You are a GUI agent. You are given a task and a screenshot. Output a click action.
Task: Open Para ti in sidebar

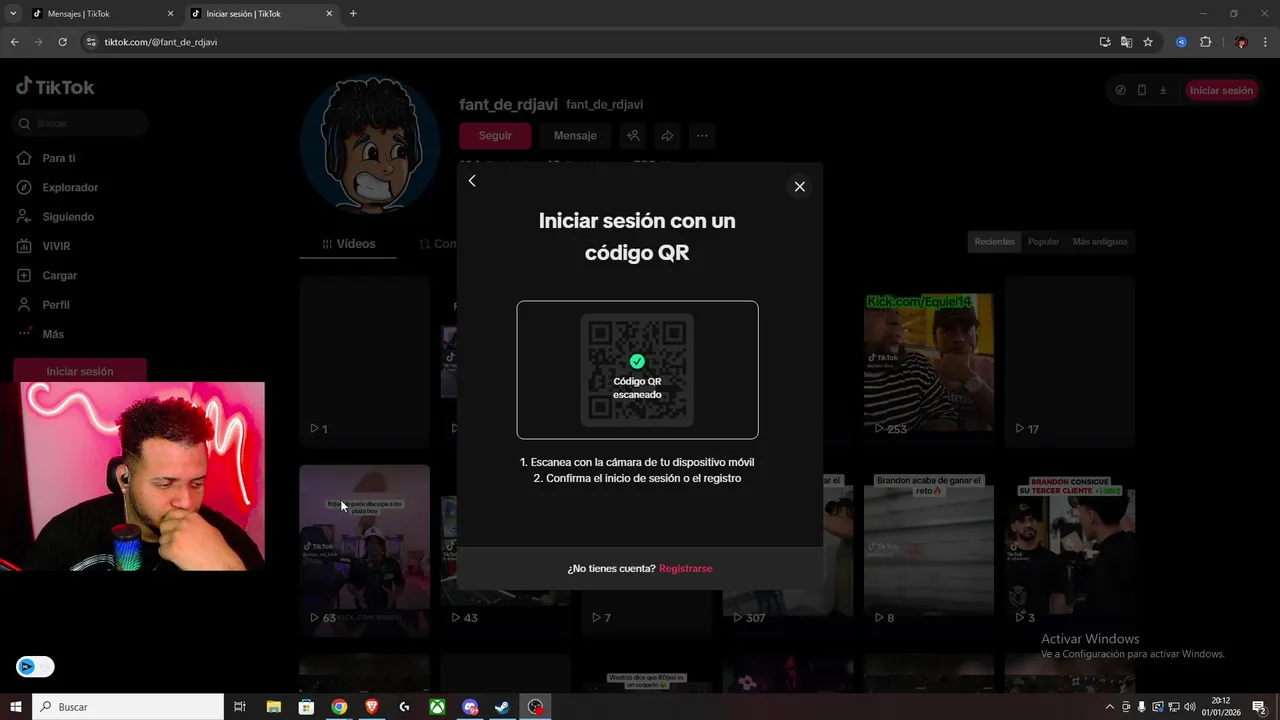coord(58,158)
